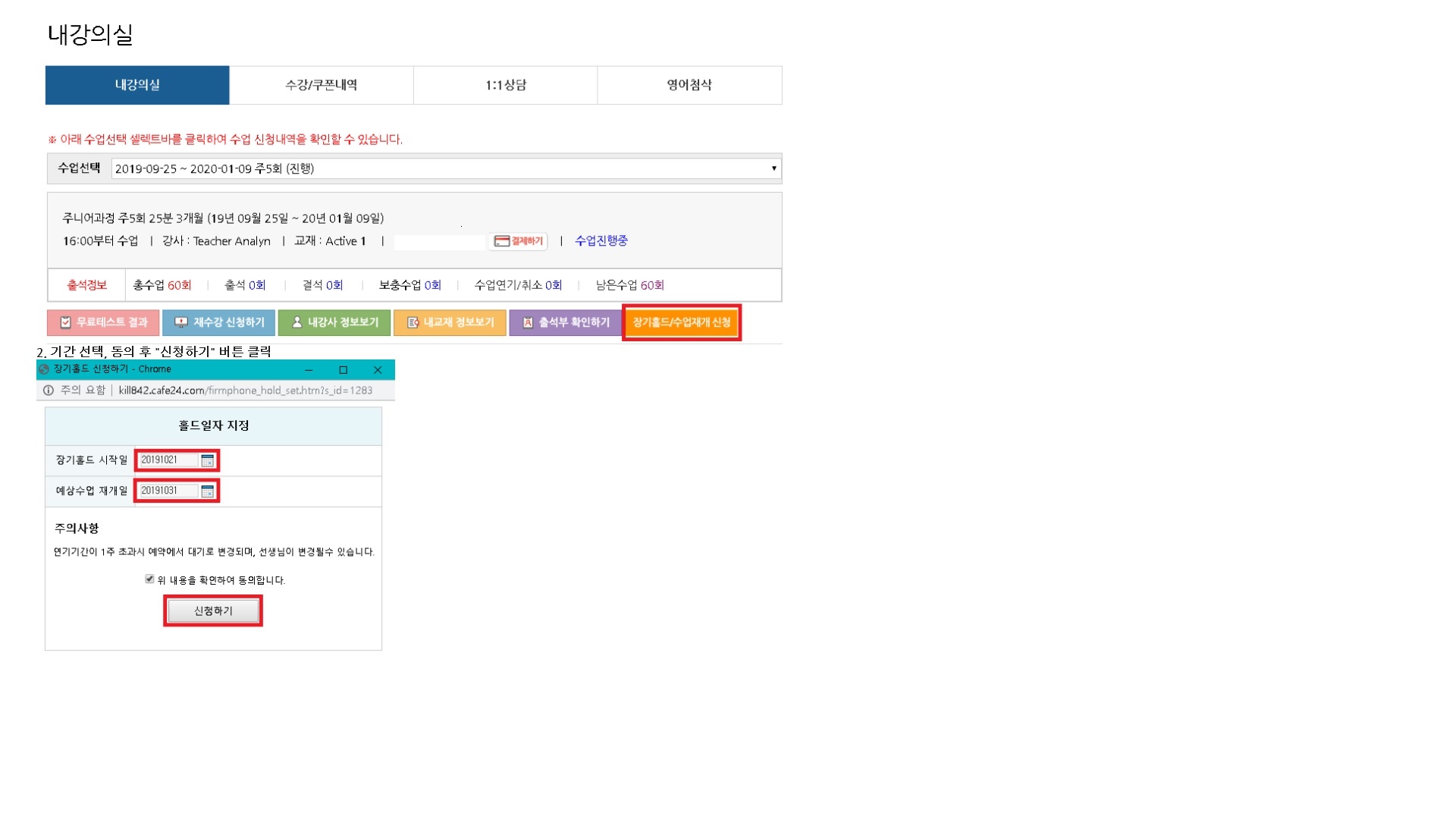
Task: Click the 신청하기 submit button
Action: (x=213, y=610)
